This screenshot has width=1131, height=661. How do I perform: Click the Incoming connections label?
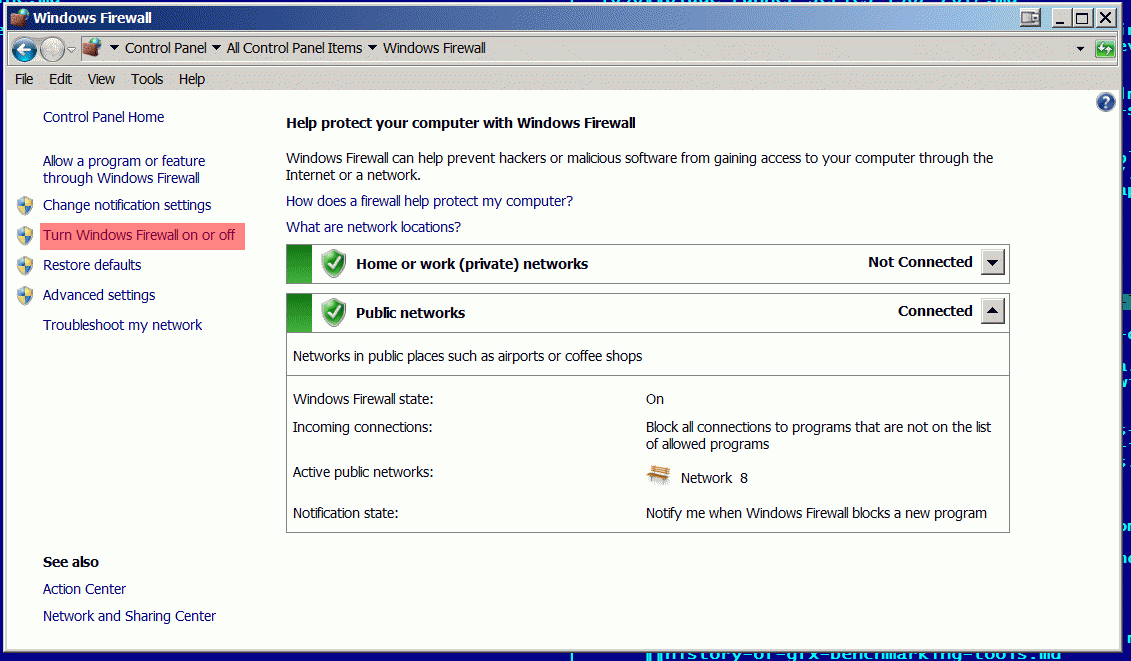click(x=362, y=427)
